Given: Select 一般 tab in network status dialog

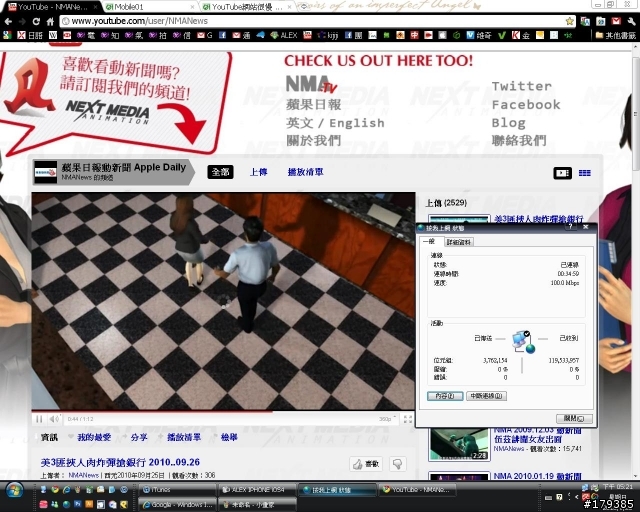Looking at the screenshot, I should coord(429,242).
